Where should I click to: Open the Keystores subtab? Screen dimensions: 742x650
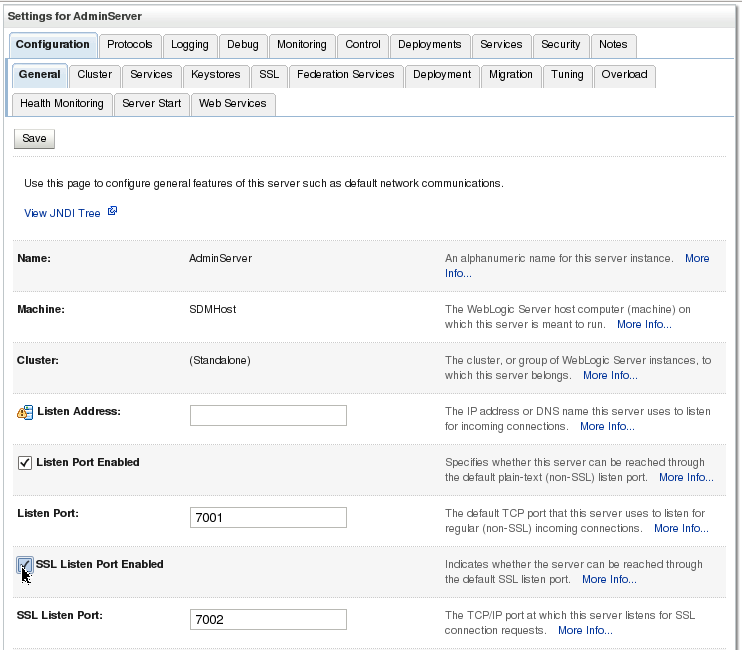point(216,75)
